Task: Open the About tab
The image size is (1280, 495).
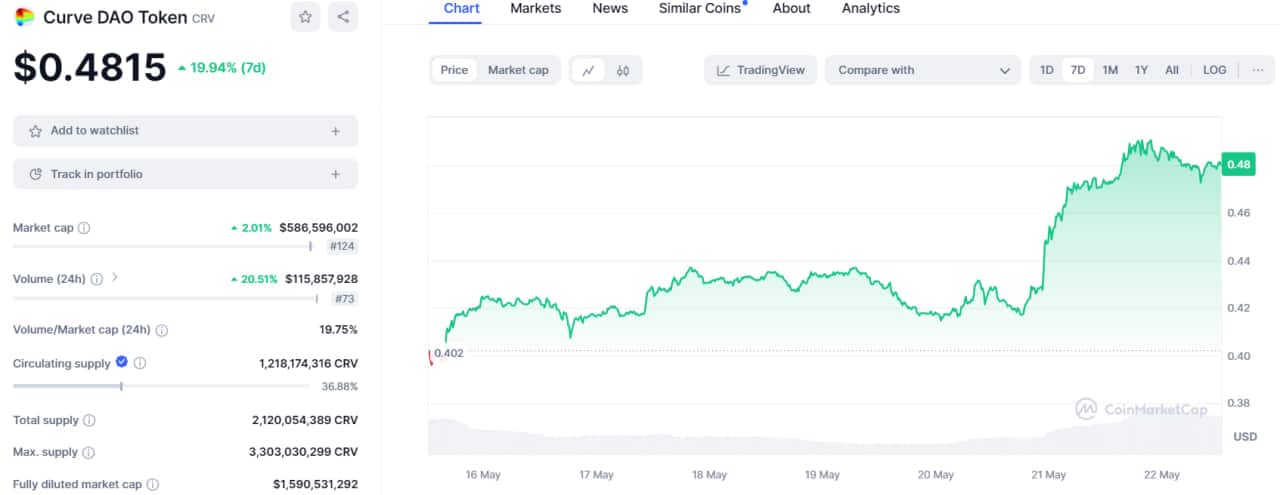Action: coord(792,8)
